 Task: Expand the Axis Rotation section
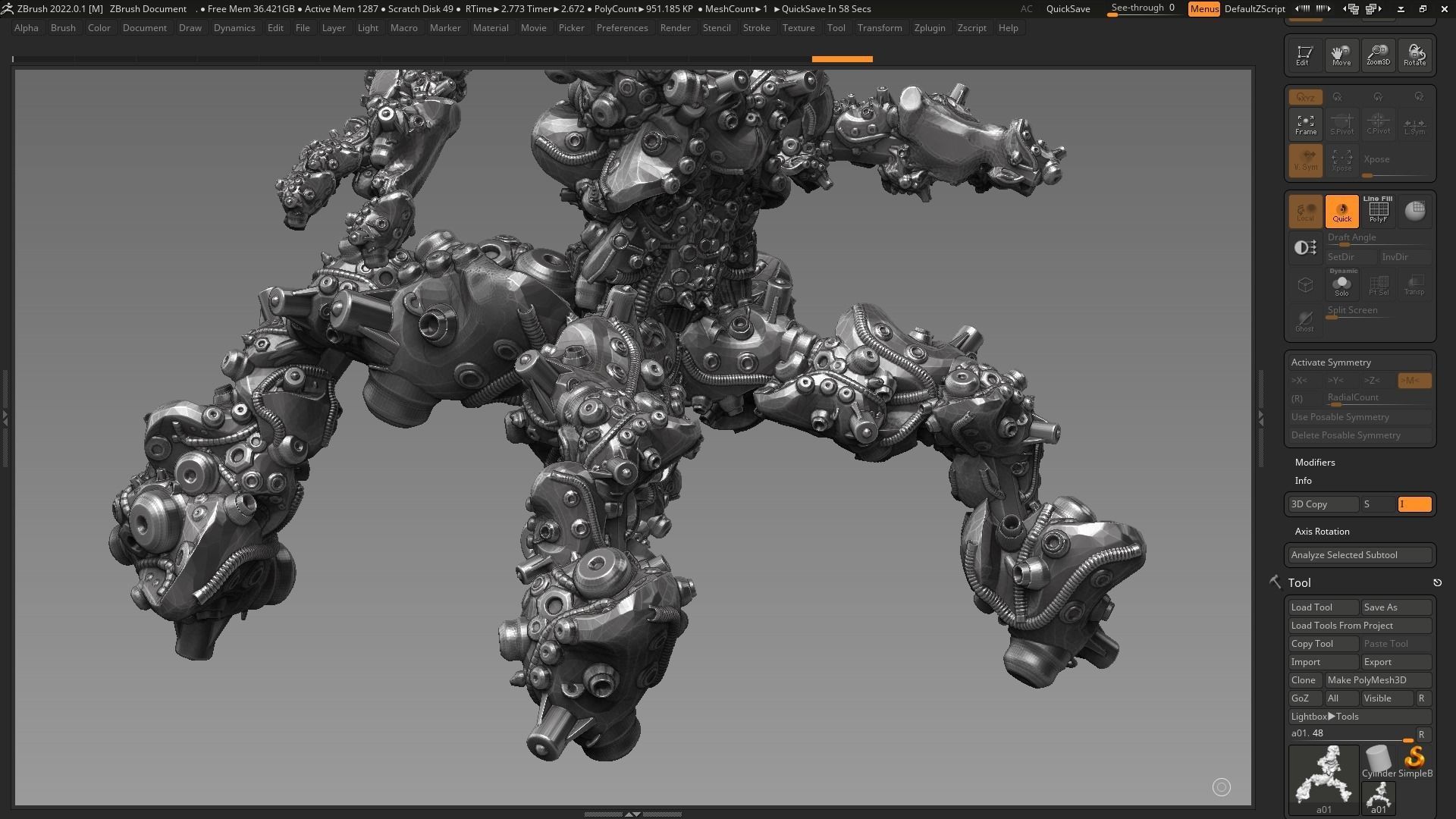click(x=1322, y=532)
